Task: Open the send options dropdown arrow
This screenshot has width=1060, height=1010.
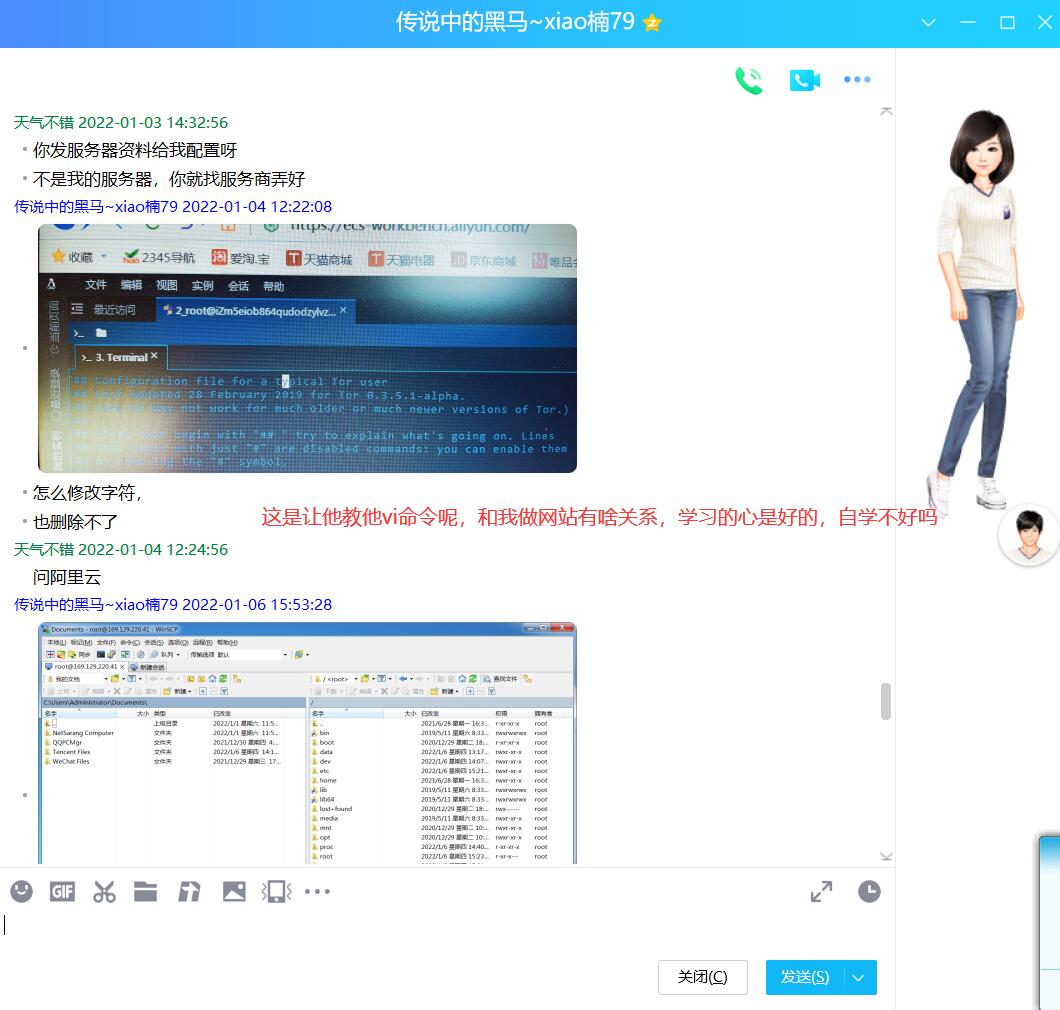Action: pyautogui.click(x=859, y=978)
